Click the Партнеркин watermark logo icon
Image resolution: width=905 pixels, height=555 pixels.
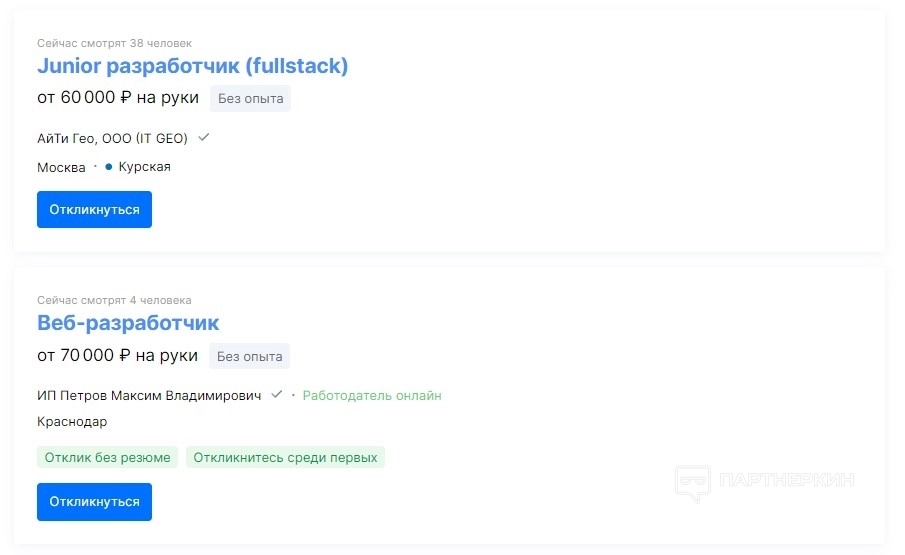pos(692,483)
